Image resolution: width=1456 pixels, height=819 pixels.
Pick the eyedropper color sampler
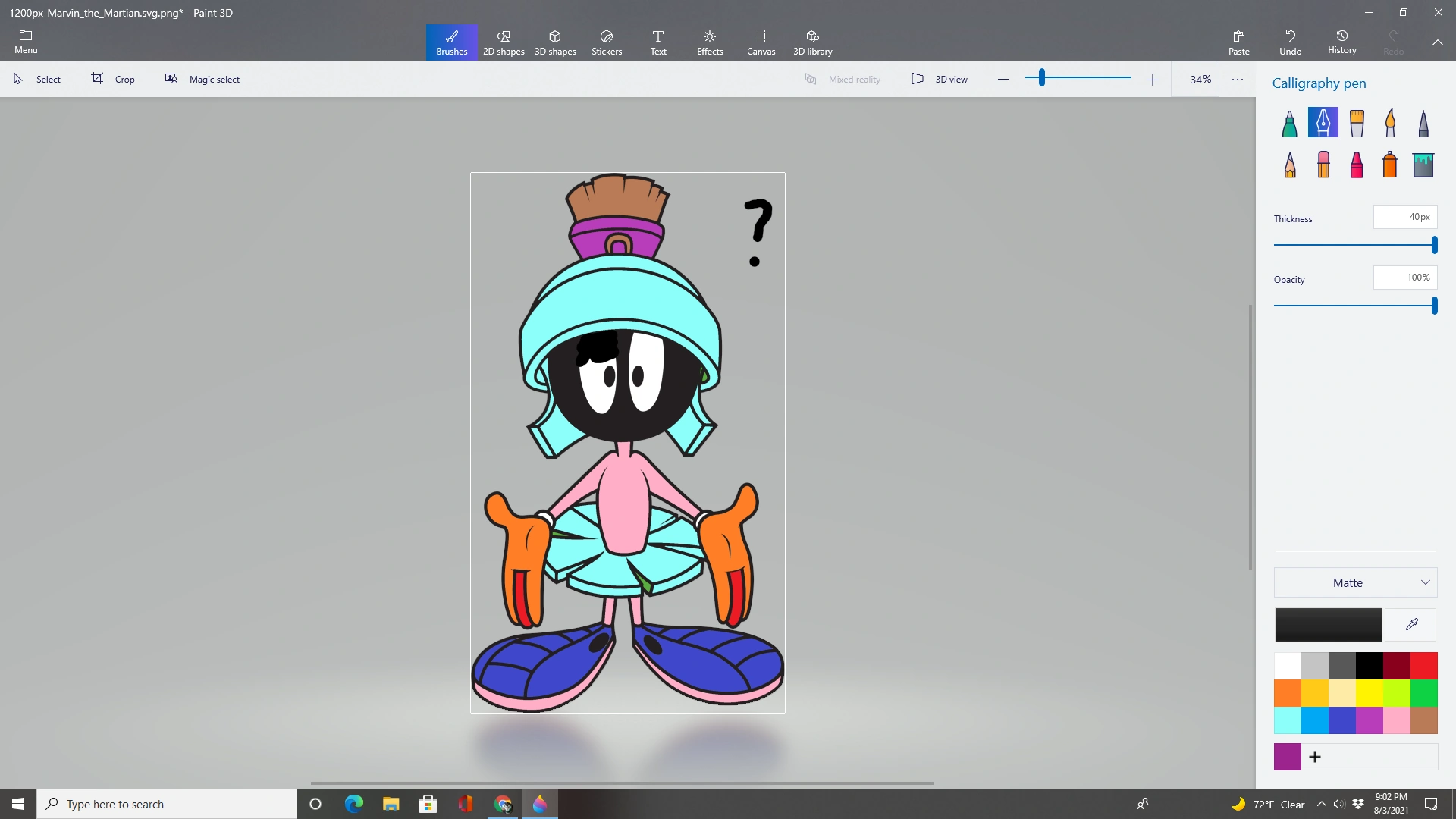coord(1411,625)
